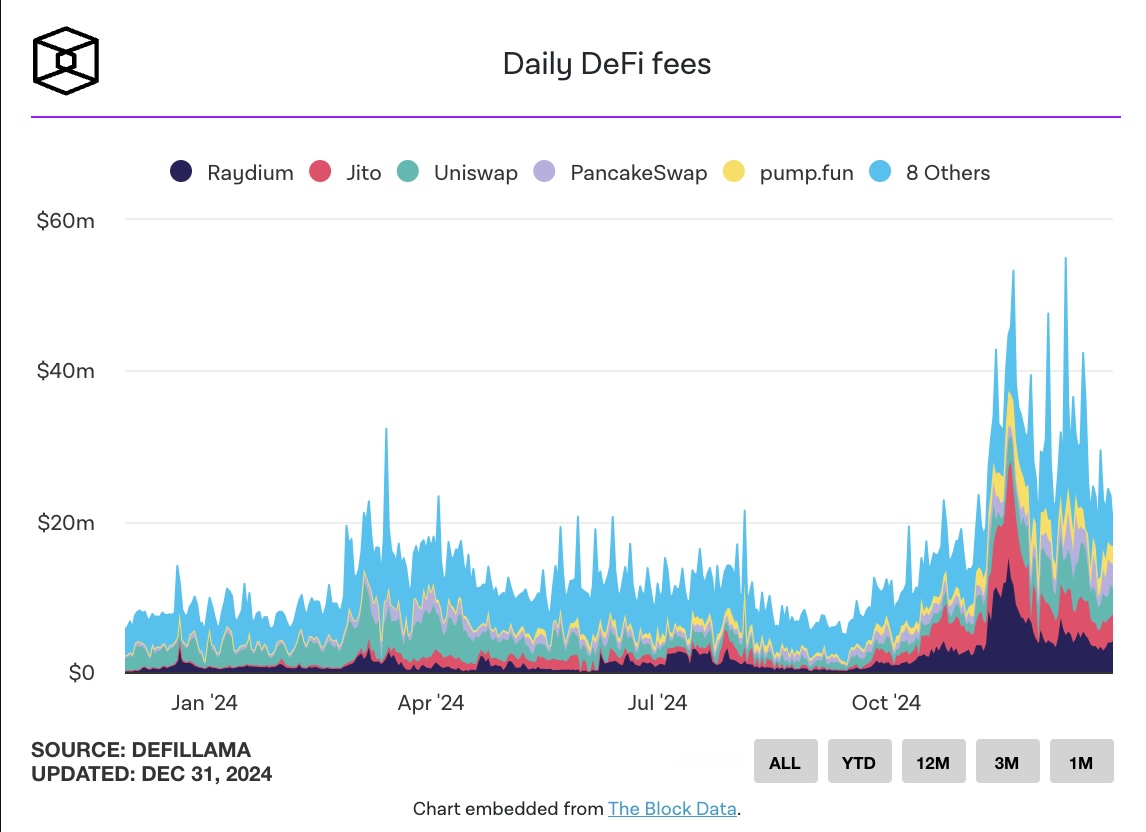Click the light blue 8 Others dot
The image size is (1146, 832).
(x=881, y=171)
